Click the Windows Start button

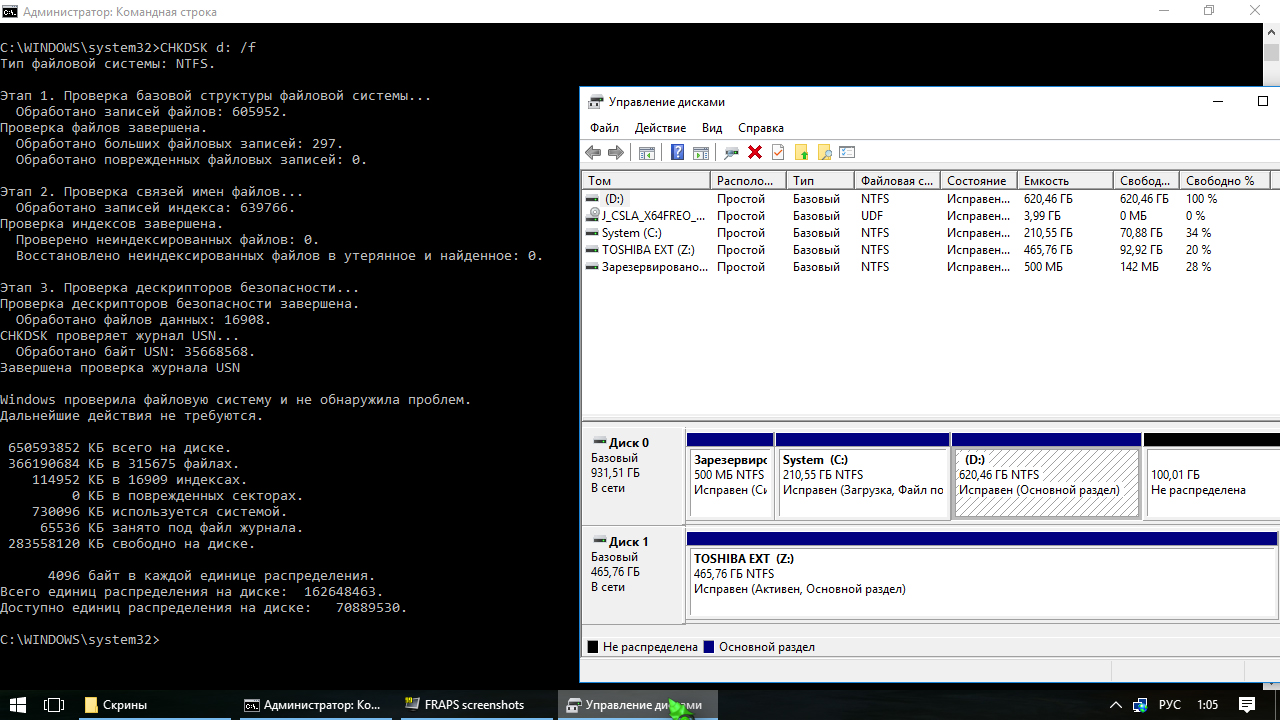18,705
